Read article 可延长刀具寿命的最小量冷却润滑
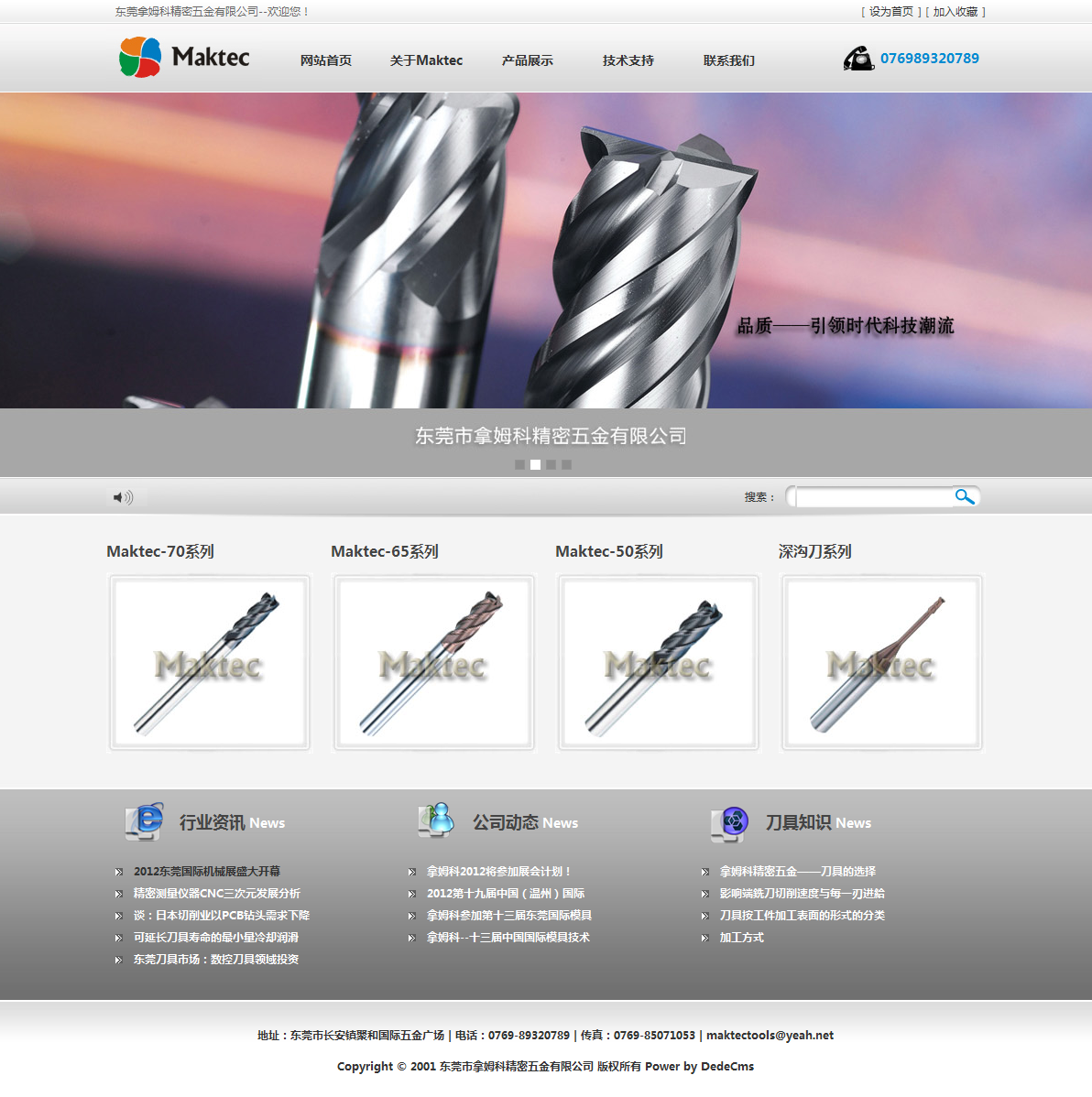This screenshot has height=1097, width=1092. (216, 938)
